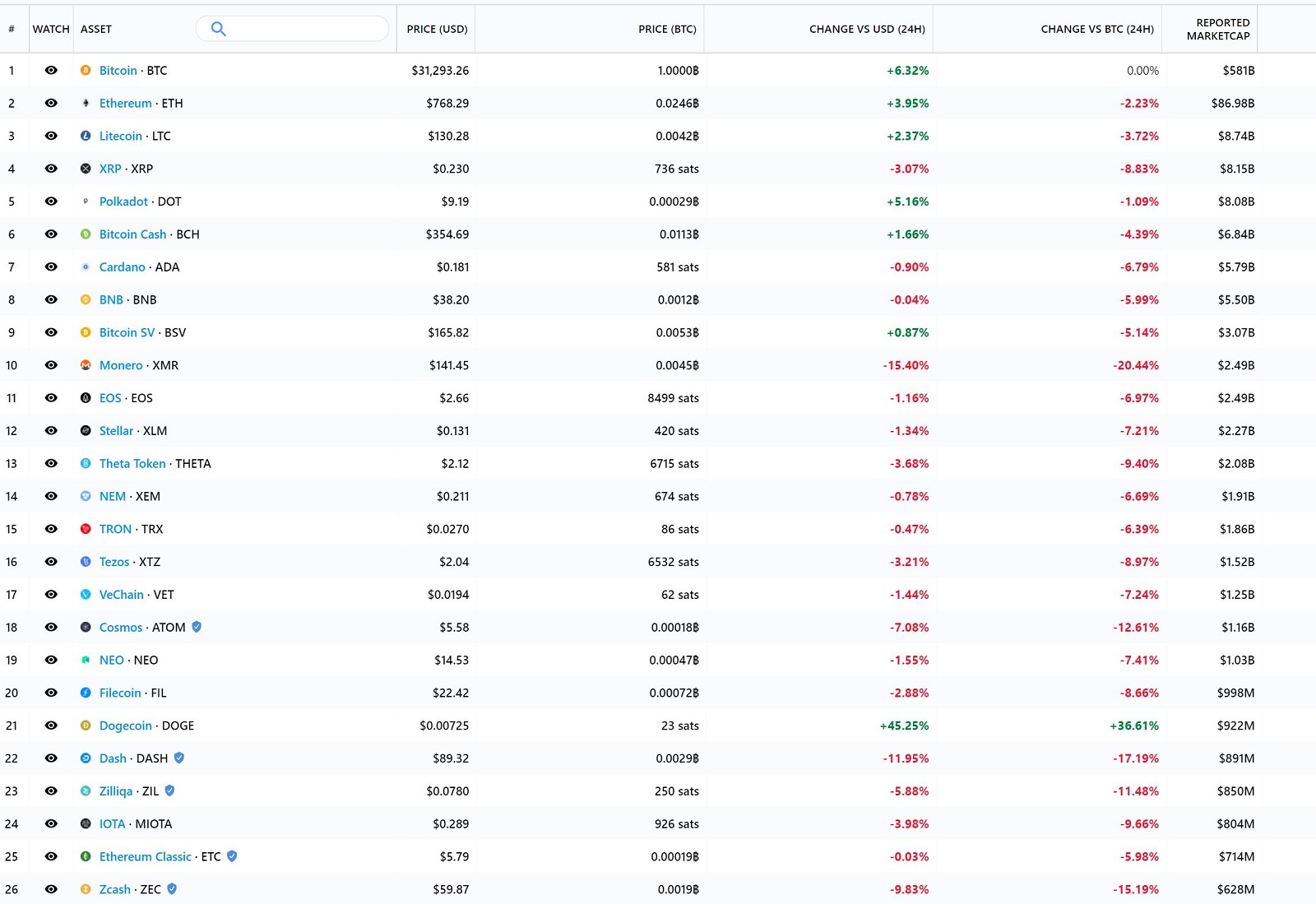Click Dogecoin's +45.25% USD change
The height and width of the screenshot is (904, 1316).
(x=904, y=726)
